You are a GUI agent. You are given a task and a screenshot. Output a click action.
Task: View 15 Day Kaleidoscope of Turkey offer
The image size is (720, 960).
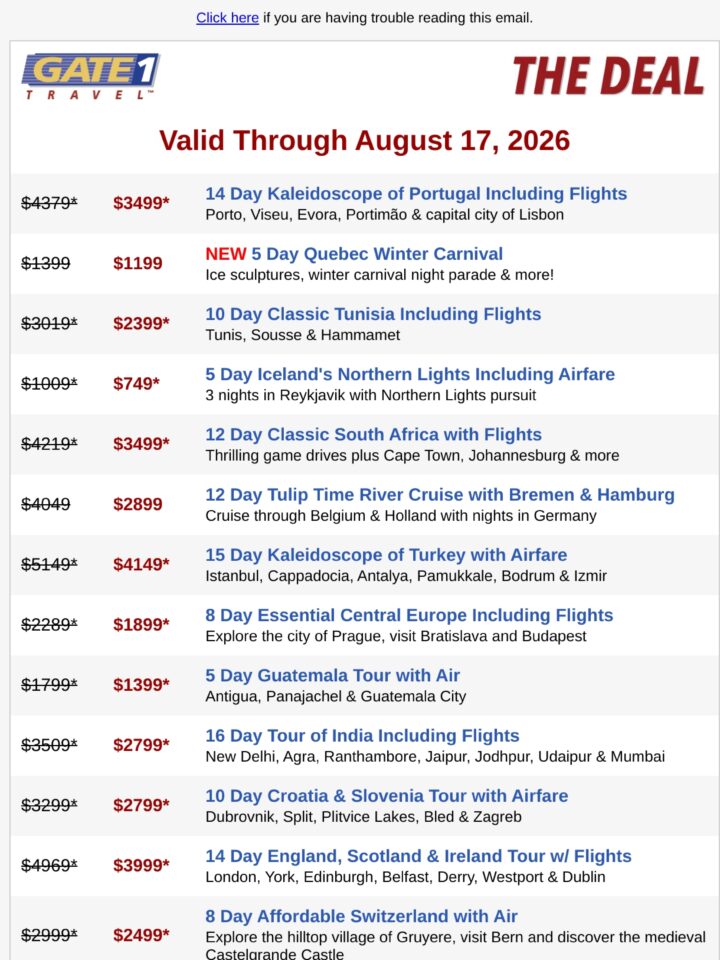click(386, 555)
